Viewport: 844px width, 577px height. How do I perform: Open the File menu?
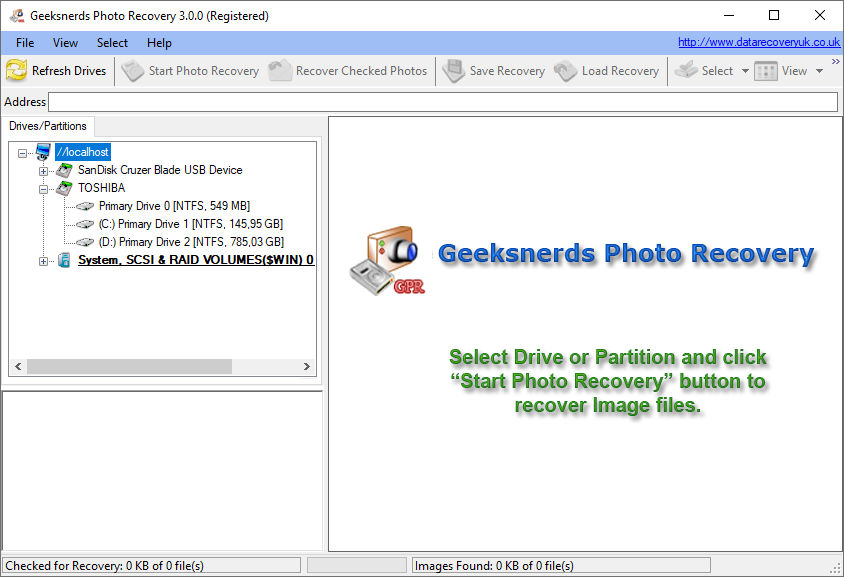click(x=25, y=43)
